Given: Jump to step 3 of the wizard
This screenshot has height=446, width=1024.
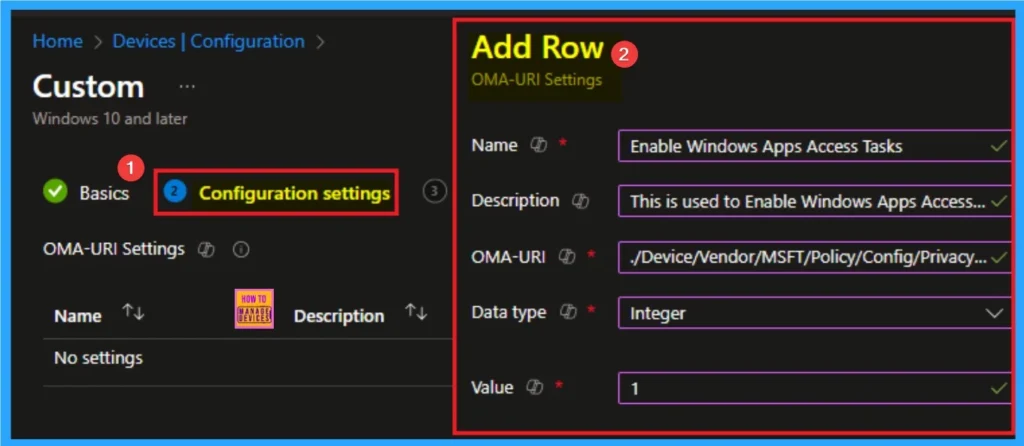Looking at the screenshot, I should (x=433, y=191).
